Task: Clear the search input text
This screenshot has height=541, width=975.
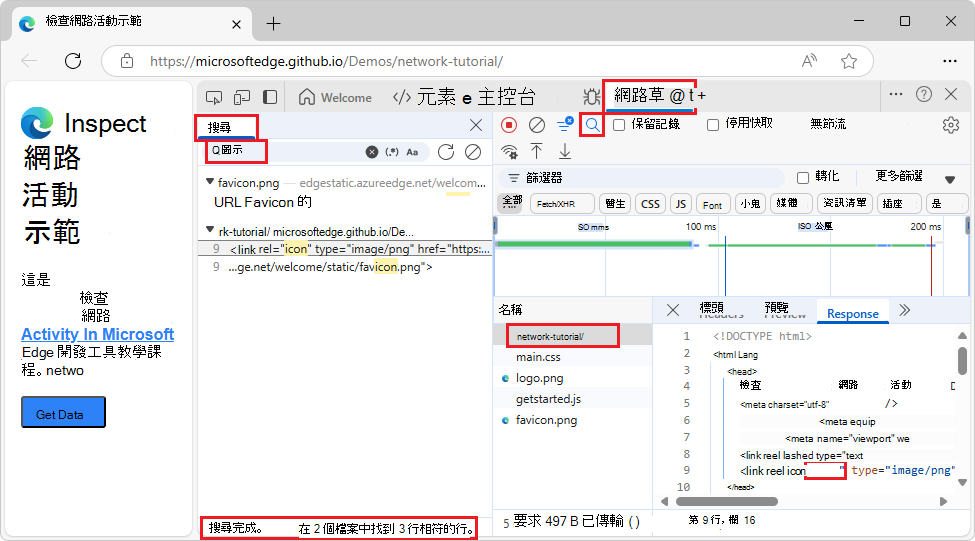Action: (x=372, y=152)
